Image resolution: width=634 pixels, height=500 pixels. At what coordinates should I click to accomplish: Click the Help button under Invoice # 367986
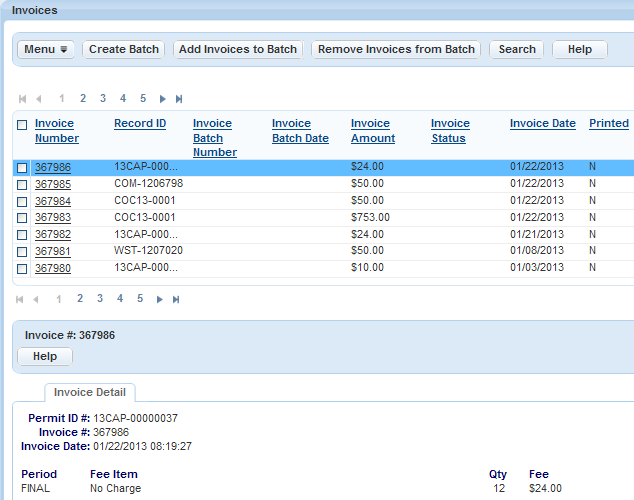click(45, 357)
